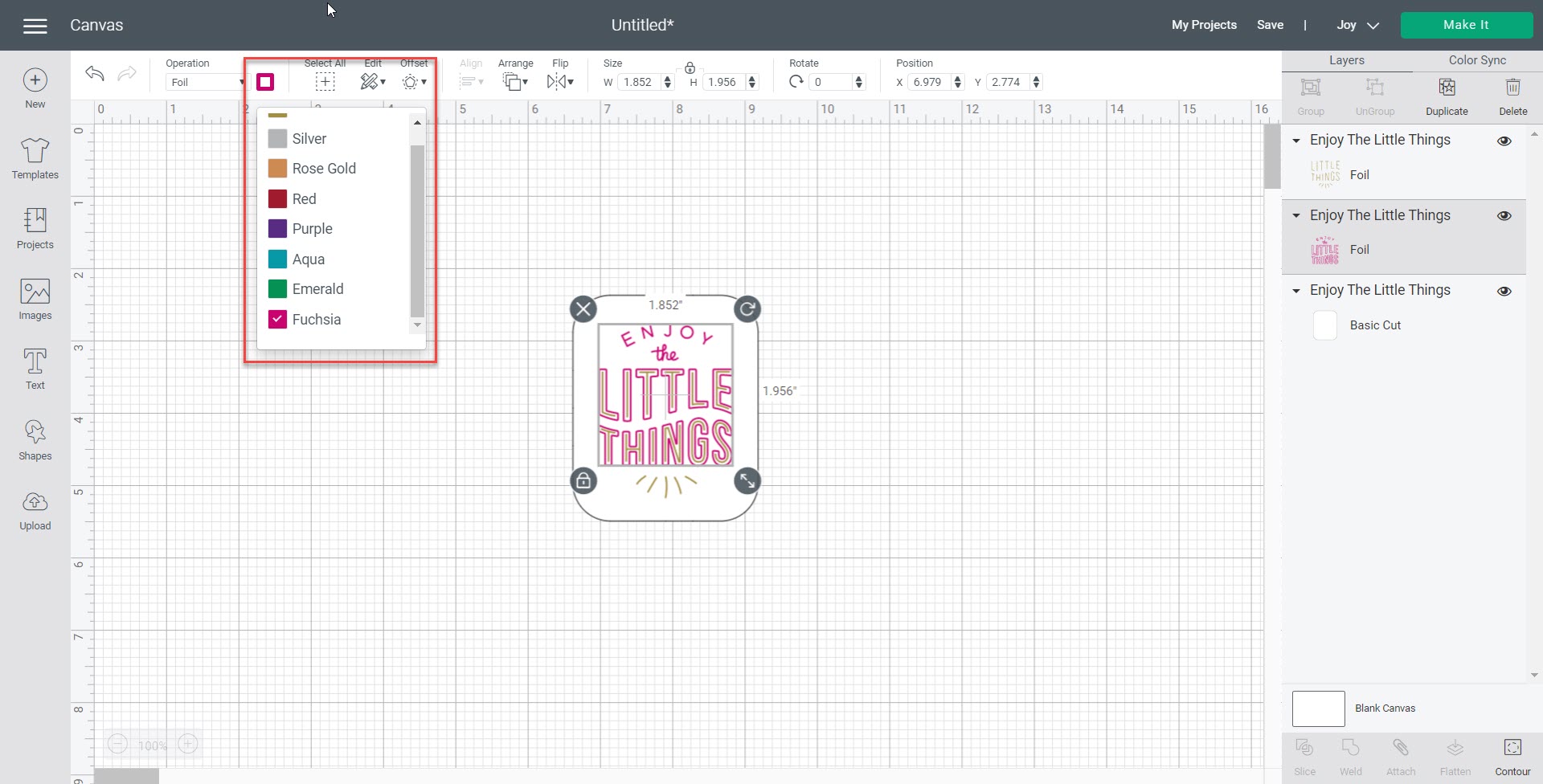
Task: Toggle the size aspect ratio lock
Action: coord(690,67)
